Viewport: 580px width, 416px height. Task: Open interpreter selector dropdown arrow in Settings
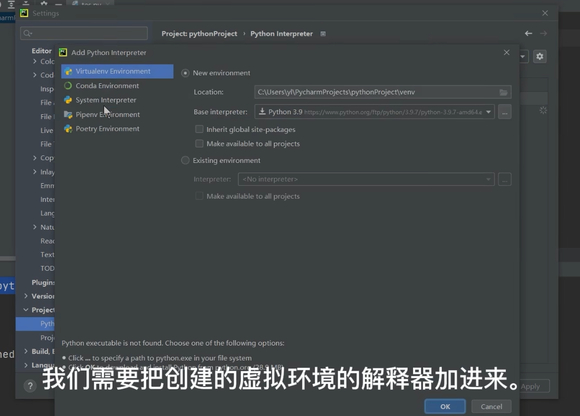pyautogui.click(x=523, y=57)
